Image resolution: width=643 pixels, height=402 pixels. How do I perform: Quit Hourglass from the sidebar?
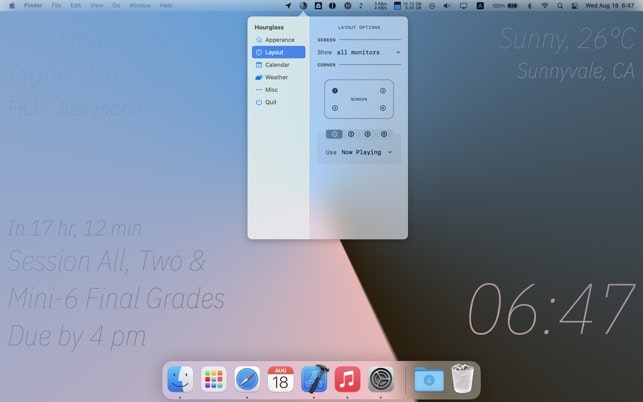pyautogui.click(x=278, y=102)
